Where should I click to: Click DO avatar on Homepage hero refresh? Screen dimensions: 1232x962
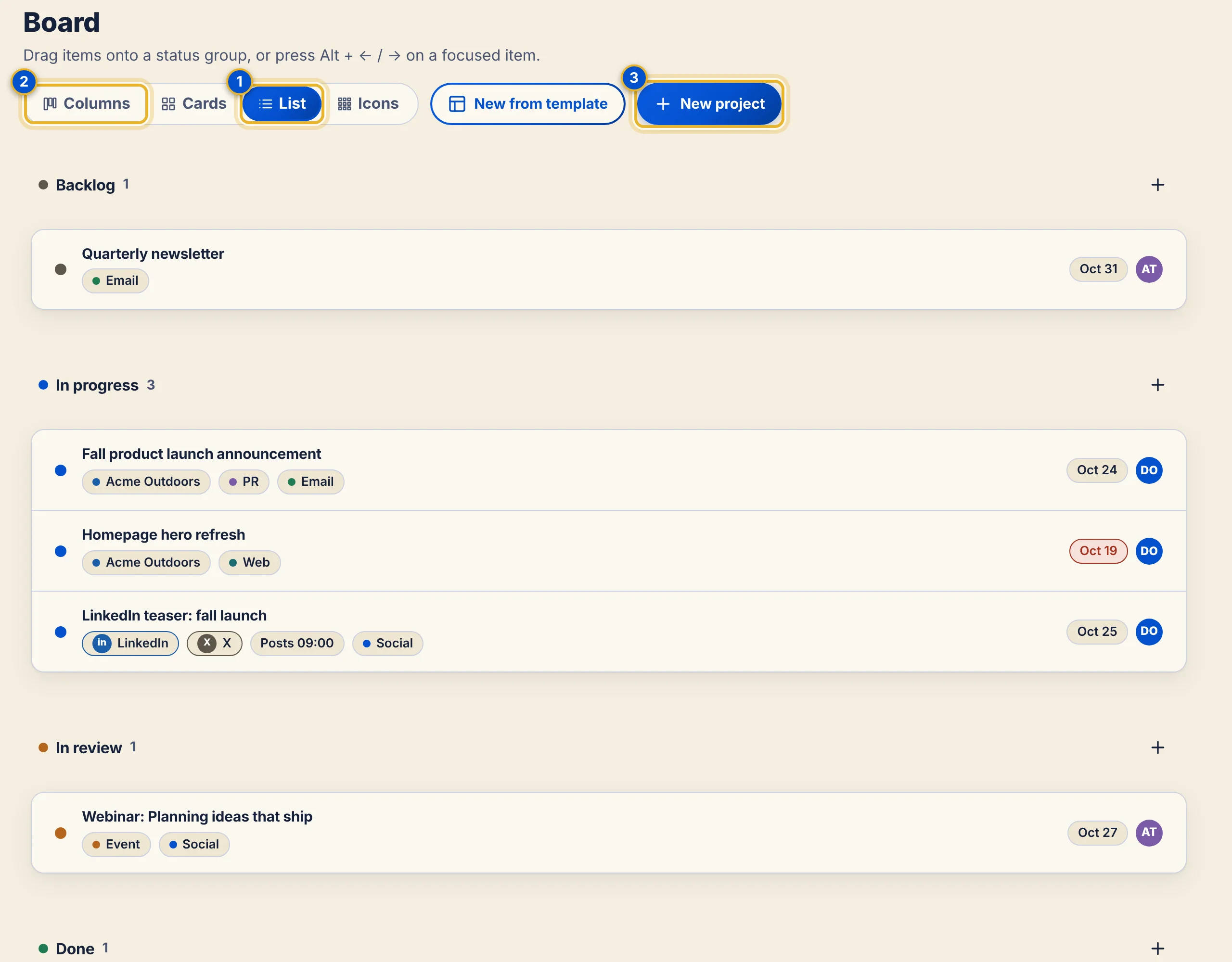coord(1149,551)
